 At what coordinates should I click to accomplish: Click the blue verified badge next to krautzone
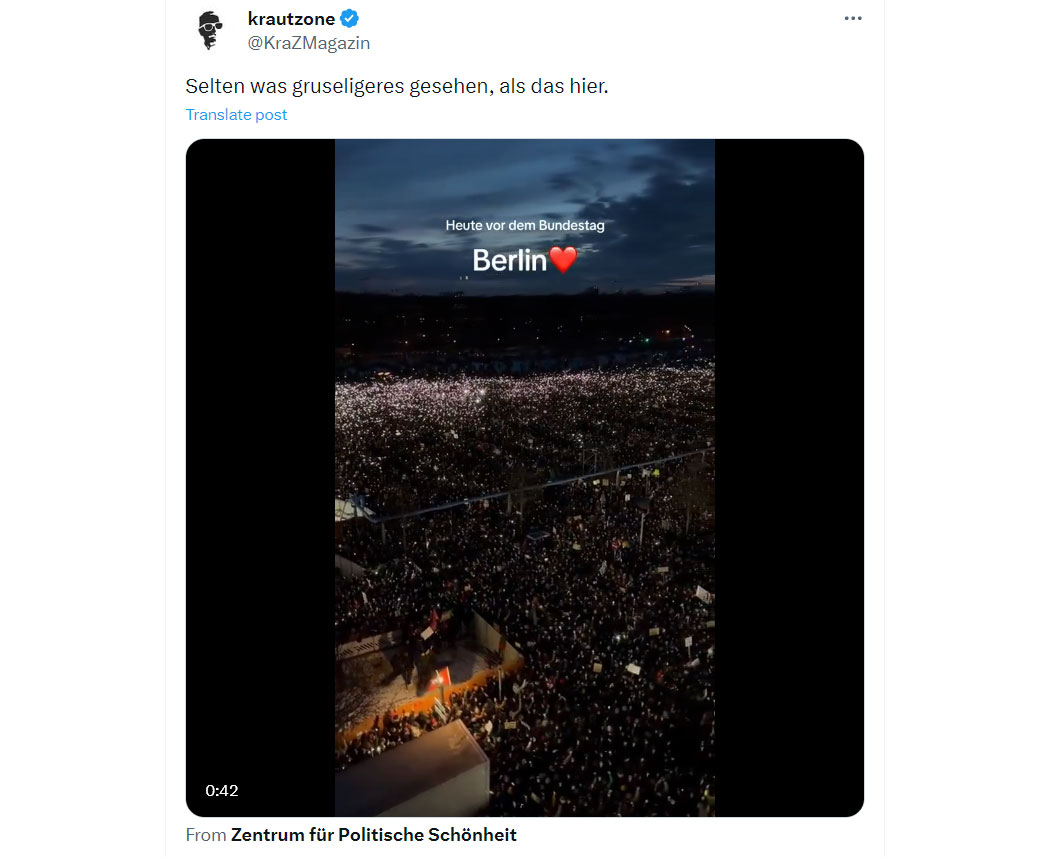349,19
